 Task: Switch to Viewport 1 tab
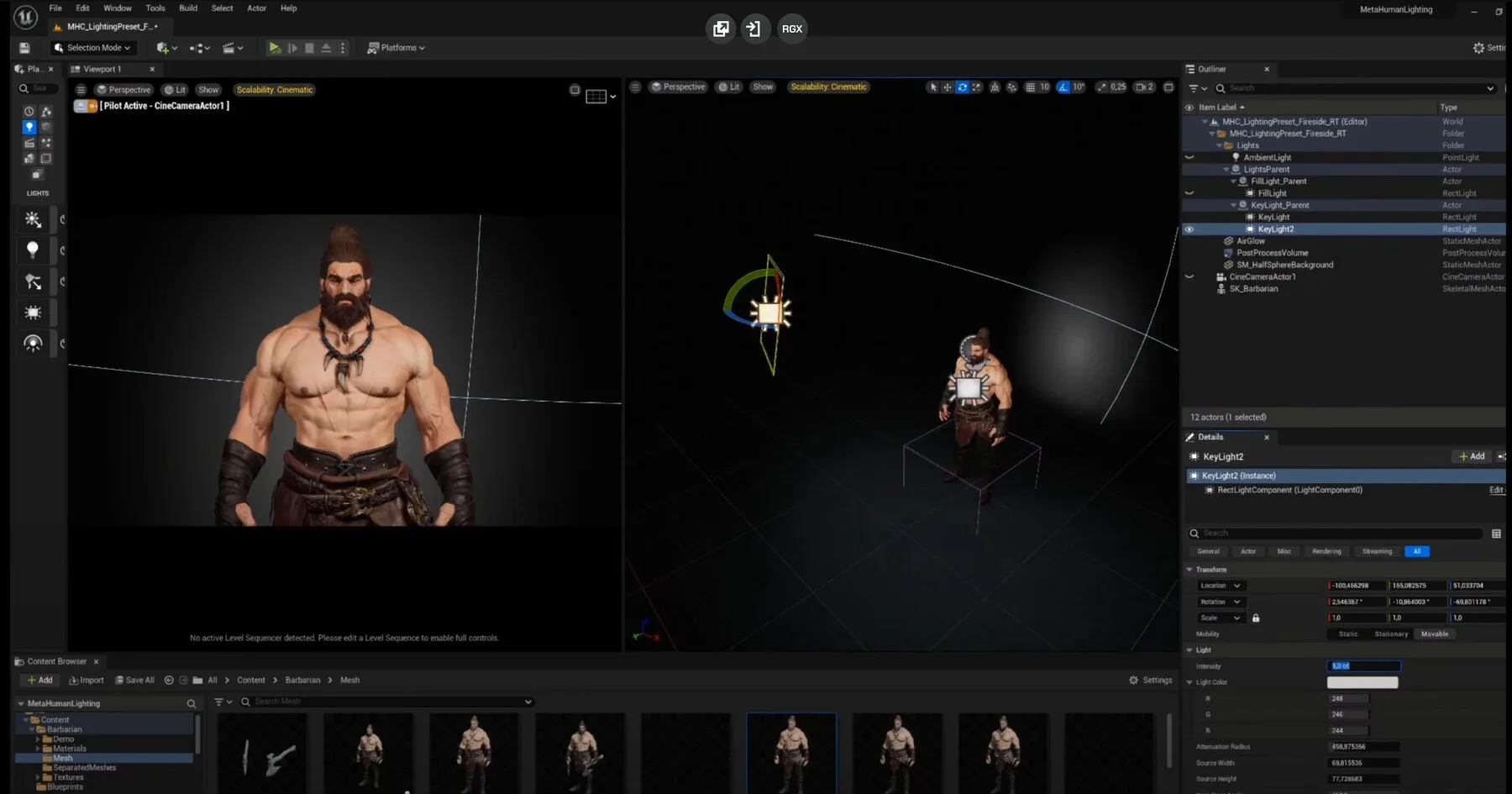[102, 69]
